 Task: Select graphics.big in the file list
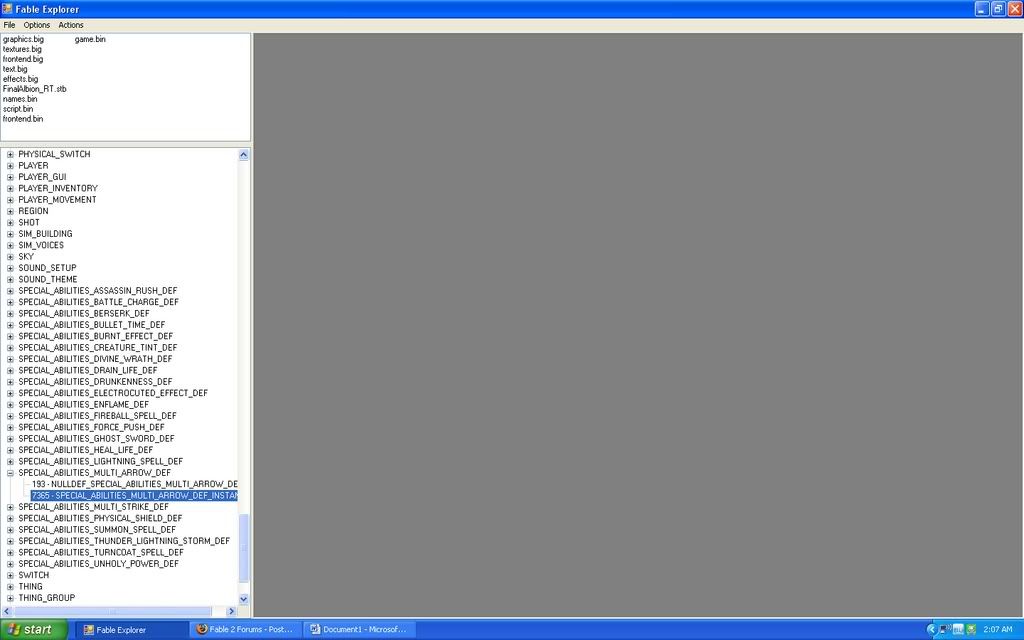[x=24, y=39]
